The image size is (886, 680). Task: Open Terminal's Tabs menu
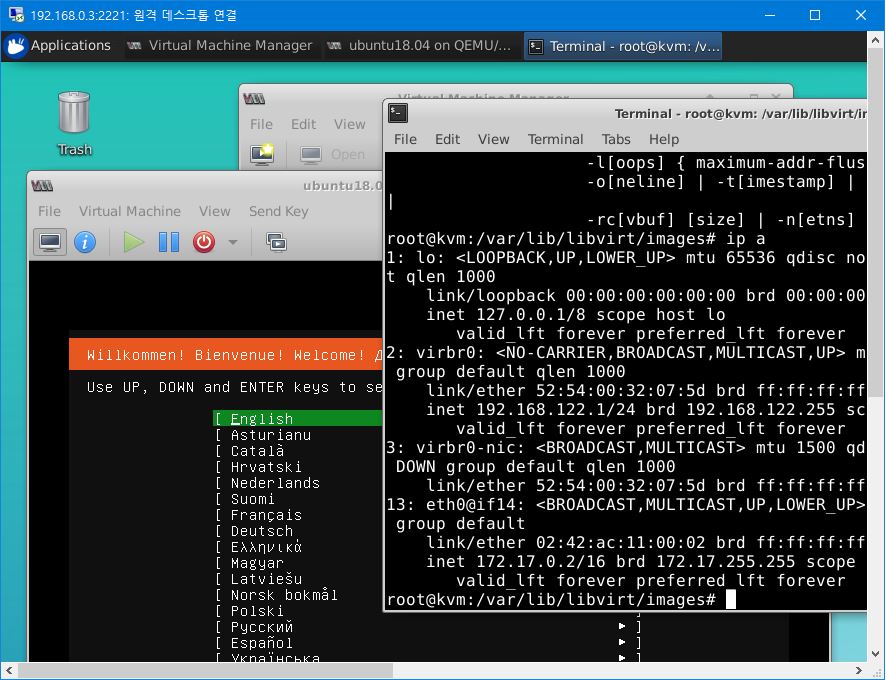[x=616, y=139]
